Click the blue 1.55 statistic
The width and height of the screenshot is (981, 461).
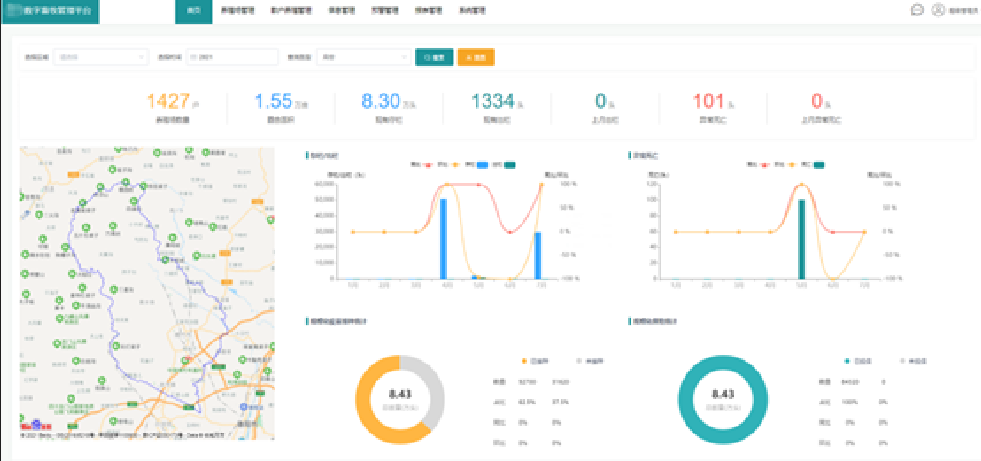click(x=274, y=101)
